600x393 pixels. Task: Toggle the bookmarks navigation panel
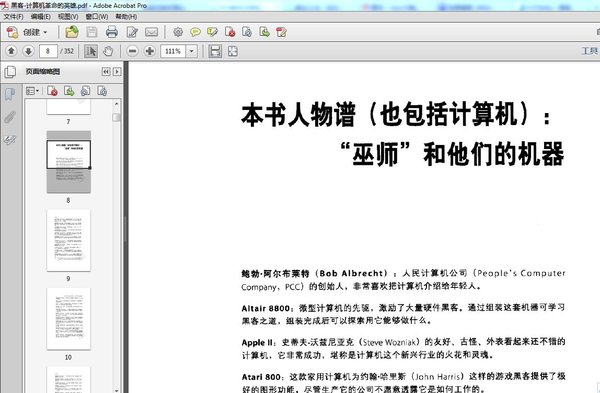point(10,94)
